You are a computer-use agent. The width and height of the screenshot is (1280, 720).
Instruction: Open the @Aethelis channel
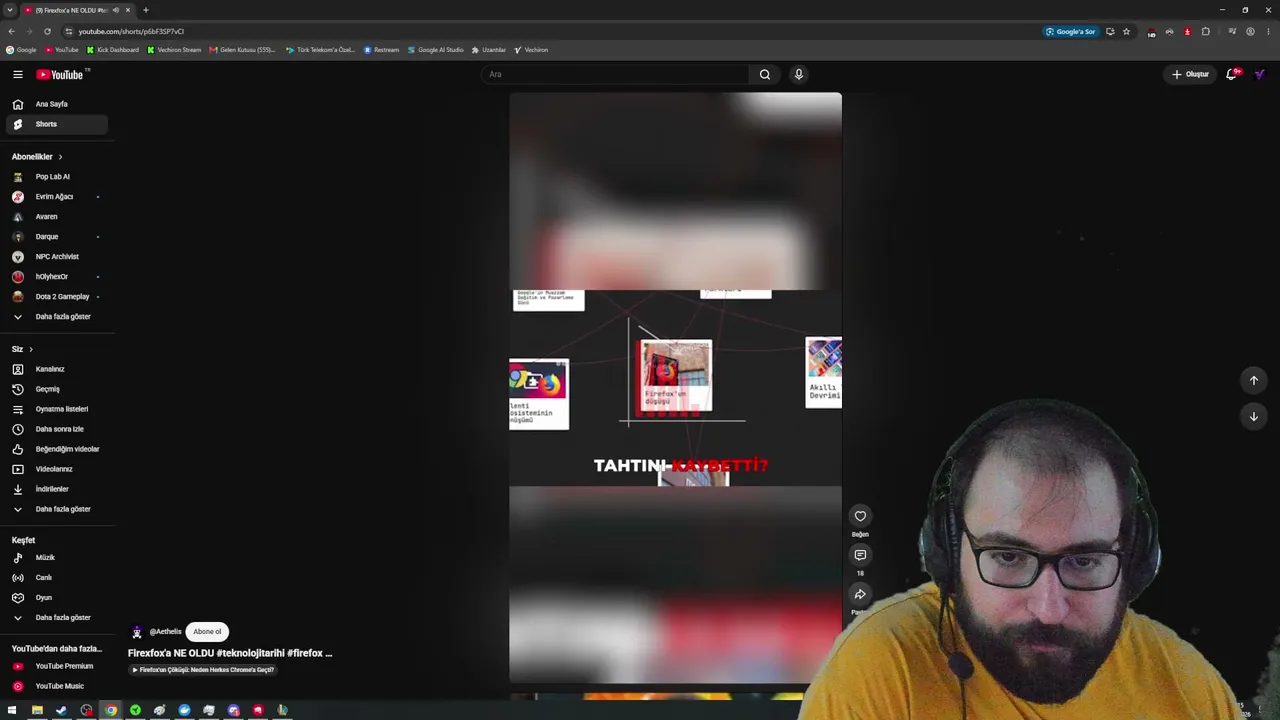(165, 632)
